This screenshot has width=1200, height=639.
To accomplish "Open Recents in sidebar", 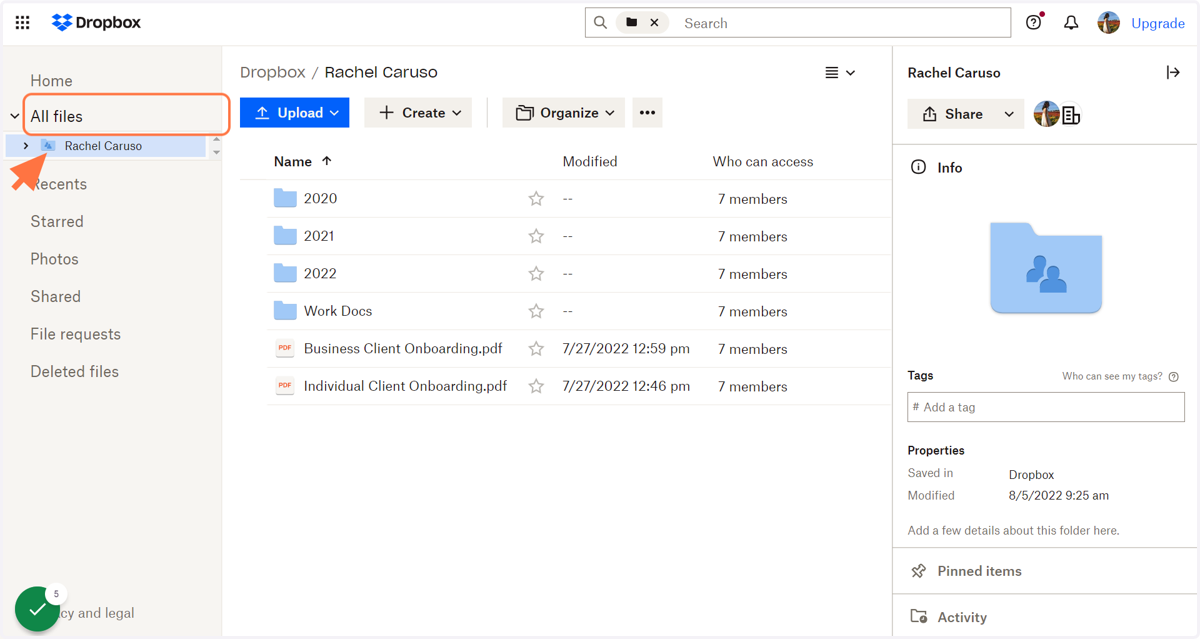I will [x=58, y=184].
